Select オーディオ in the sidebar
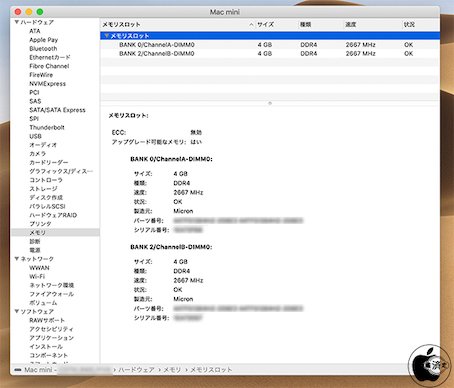Image resolution: width=454 pixels, height=388 pixels. (x=43, y=145)
